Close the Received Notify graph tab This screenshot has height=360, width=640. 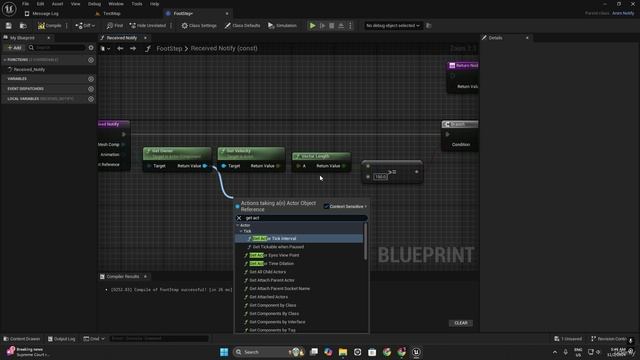pos(145,38)
